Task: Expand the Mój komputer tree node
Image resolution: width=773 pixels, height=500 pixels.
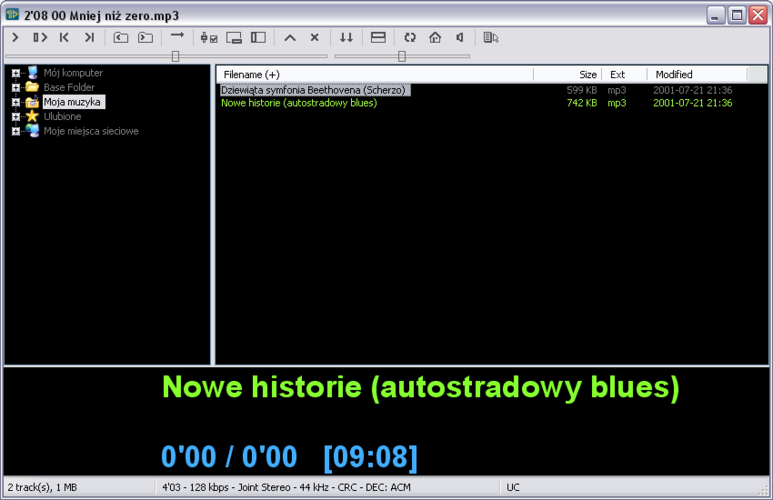Action: 16,73
